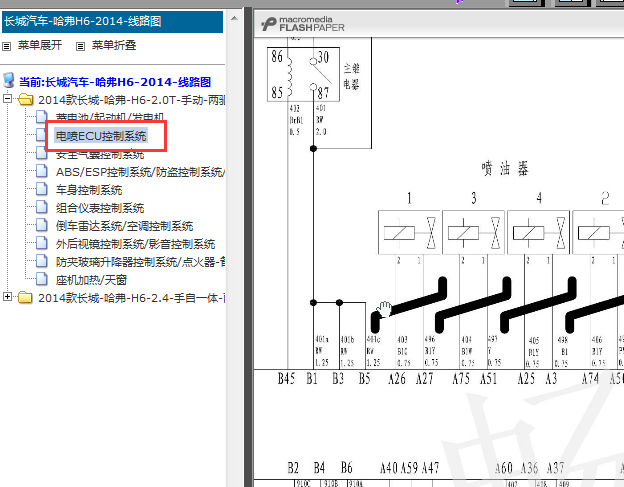The image size is (624, 487).
Task: Click the folder icon of the 2.4 entry
Action: click(26, 298)
